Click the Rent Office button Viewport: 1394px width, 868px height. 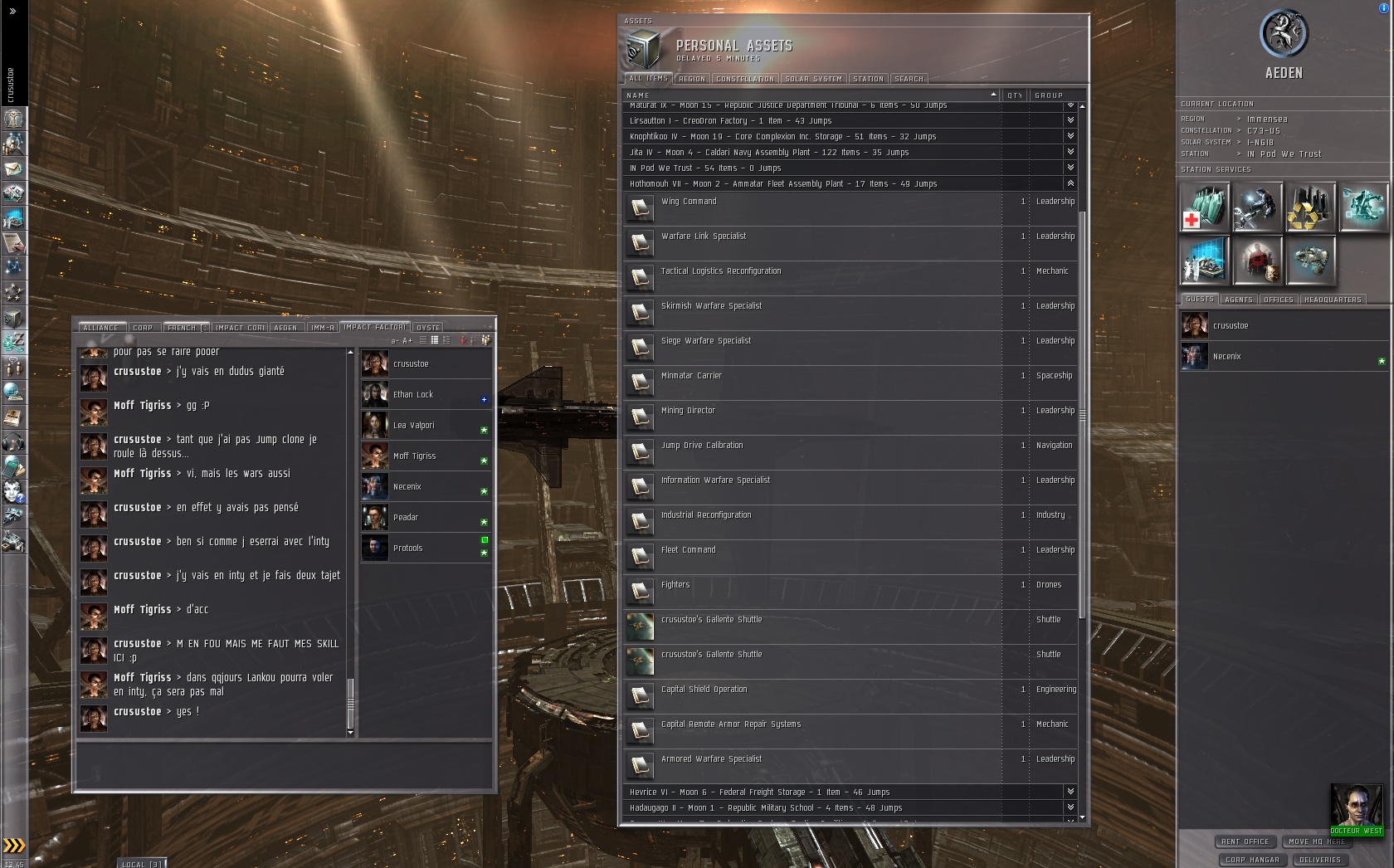(x=1245, y=841)
